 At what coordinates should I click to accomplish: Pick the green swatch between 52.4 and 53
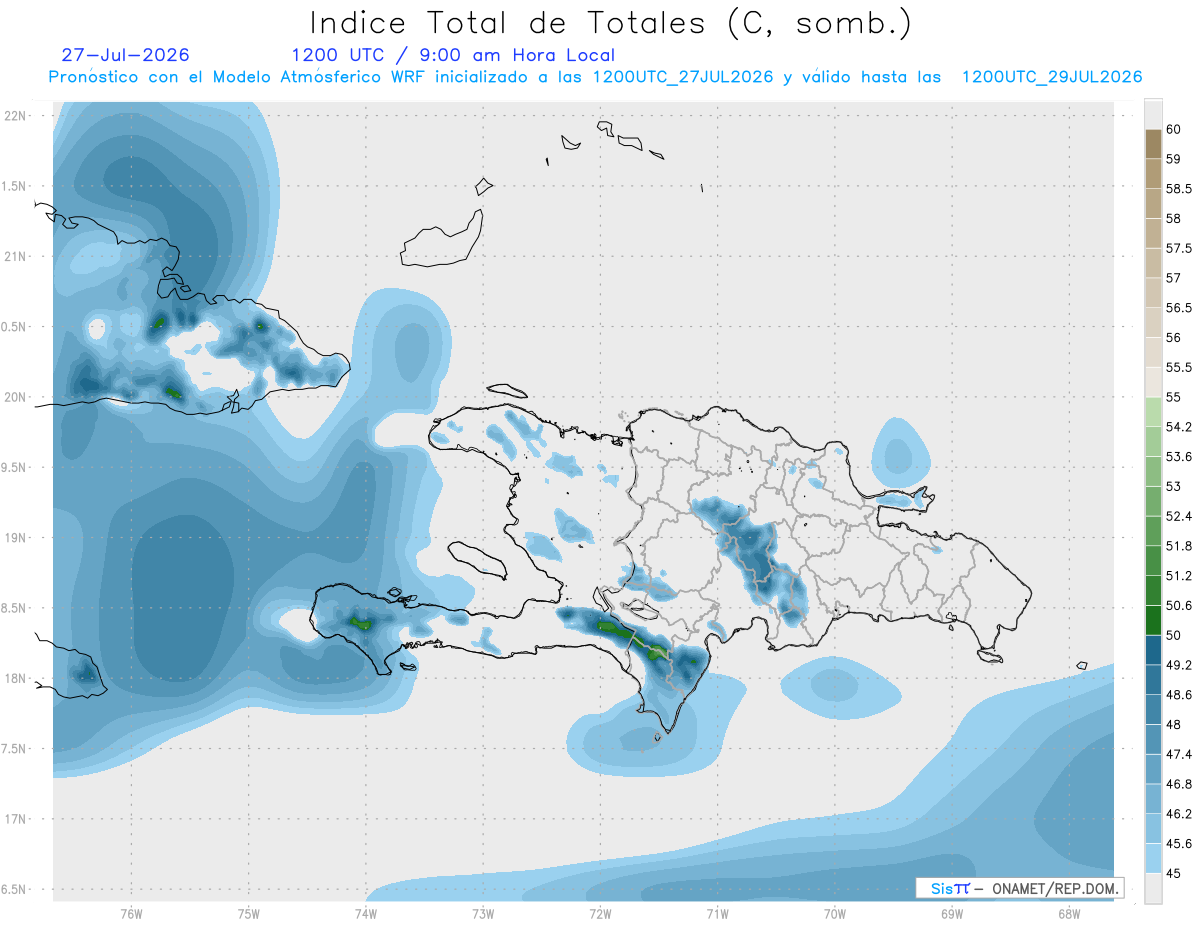(x=1153, y=501)
